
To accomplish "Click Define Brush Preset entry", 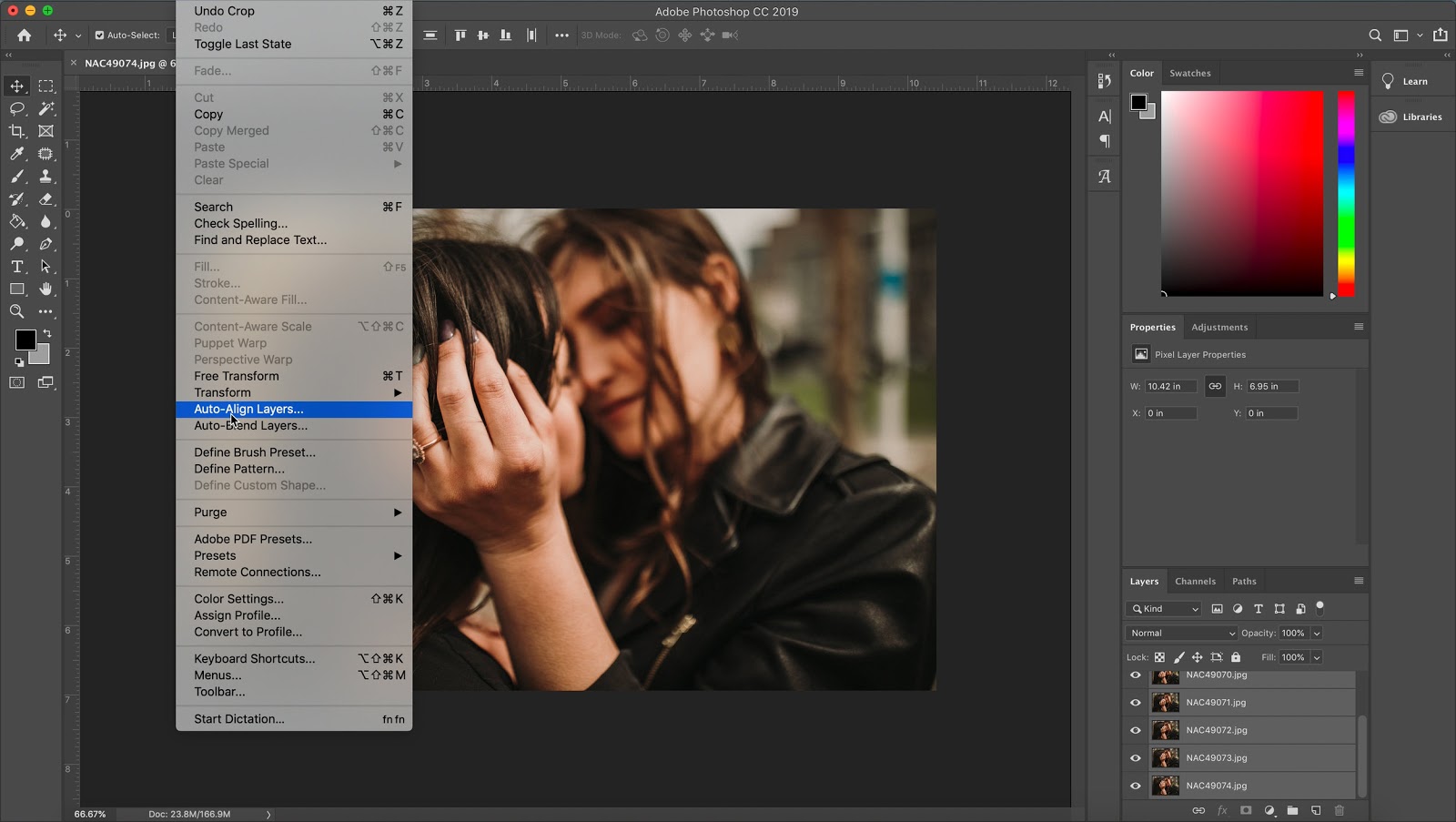I will tap(294, 452).
